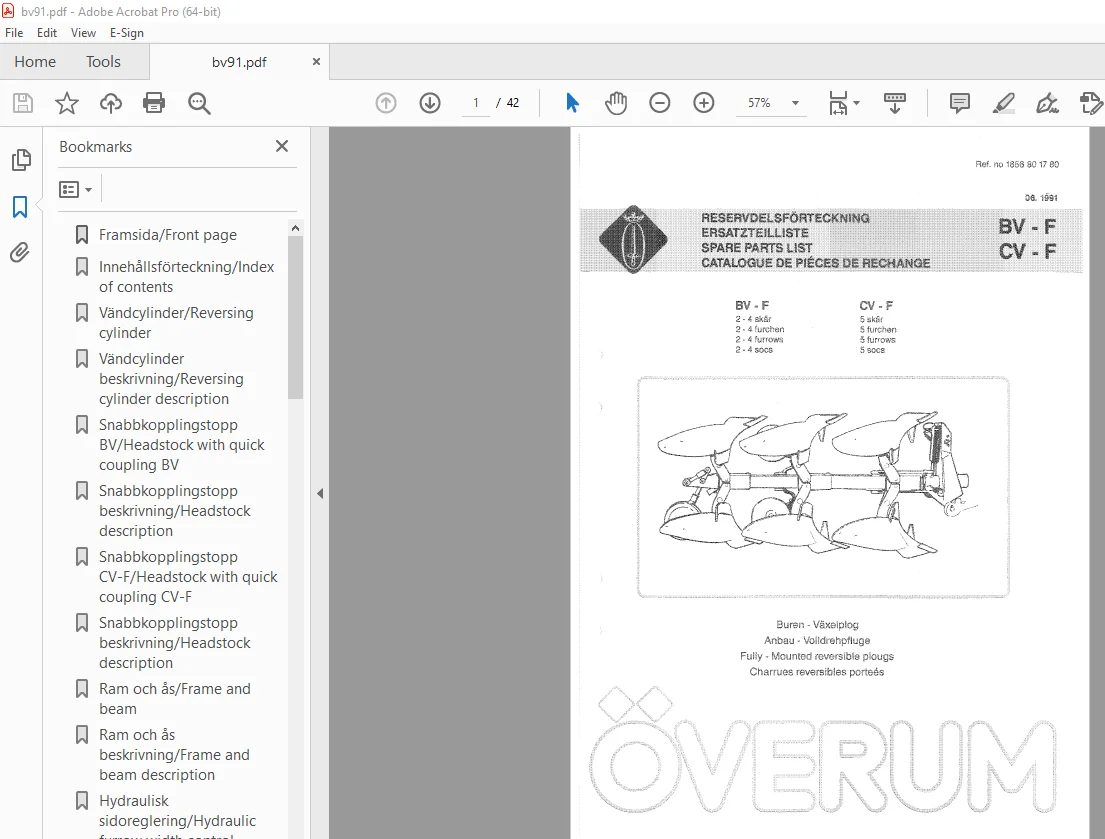Open Vändcylinder beskrivning/Reversing cylinder description bookmark
This screenshot has width=1105, height=839.
tap(171, 379)
